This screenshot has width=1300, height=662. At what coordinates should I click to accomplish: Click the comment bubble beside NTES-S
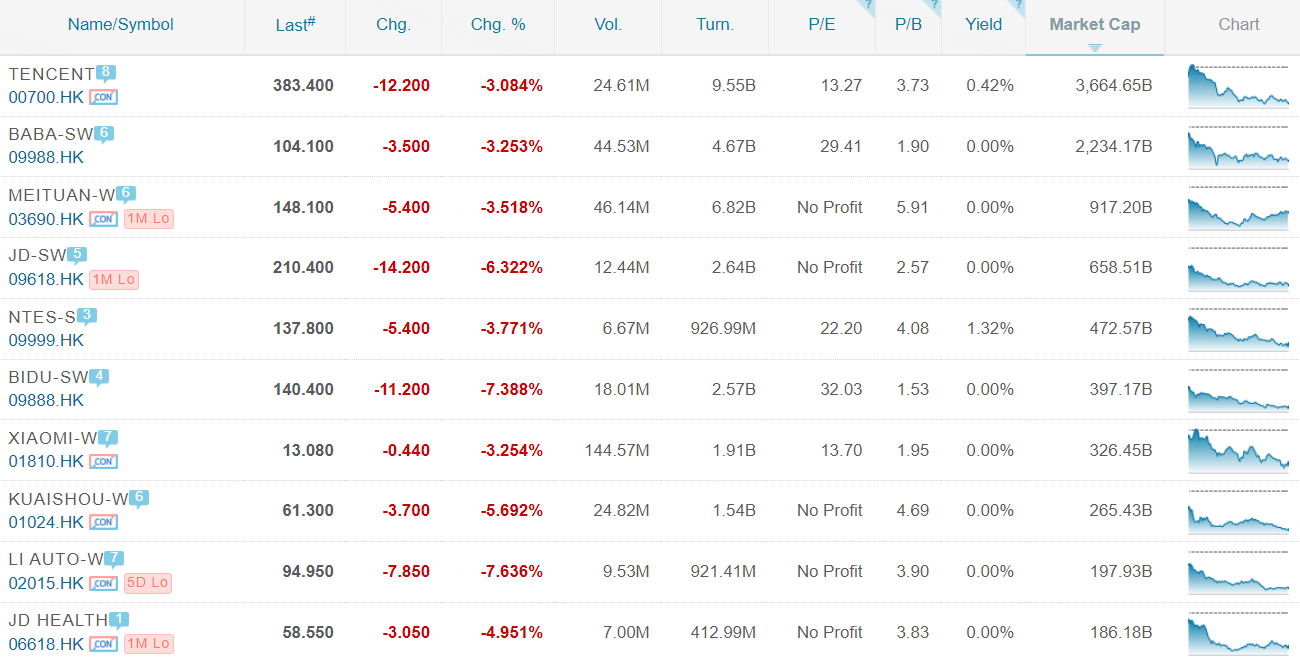[x=87, y=316]
